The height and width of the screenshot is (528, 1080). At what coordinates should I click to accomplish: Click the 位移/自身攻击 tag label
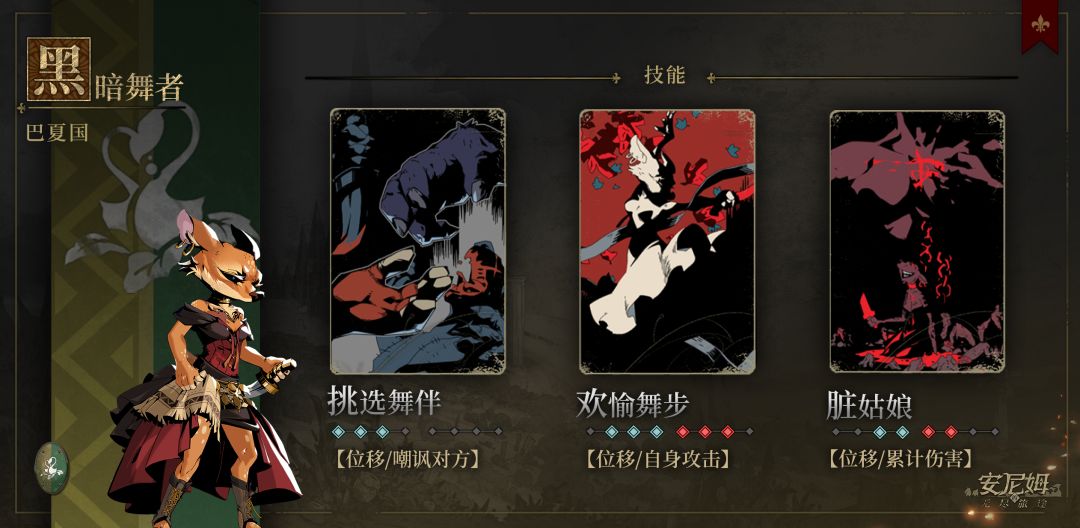(658, 458)
